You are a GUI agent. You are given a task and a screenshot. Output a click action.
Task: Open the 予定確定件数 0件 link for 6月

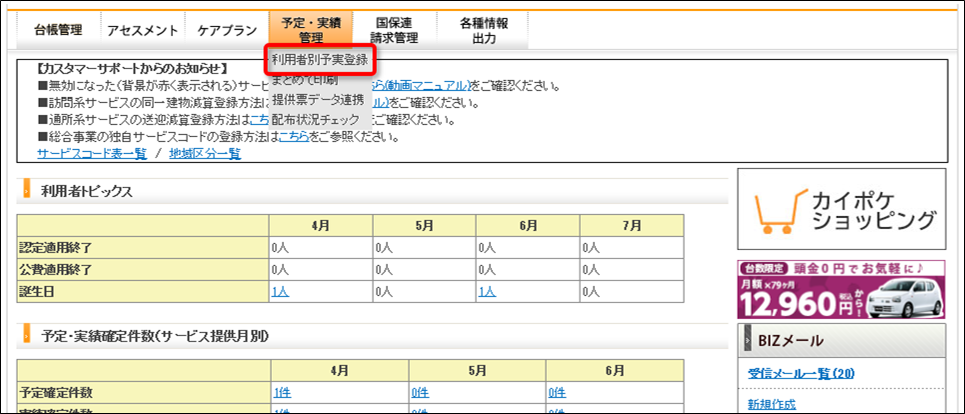(x=558, y=393)
